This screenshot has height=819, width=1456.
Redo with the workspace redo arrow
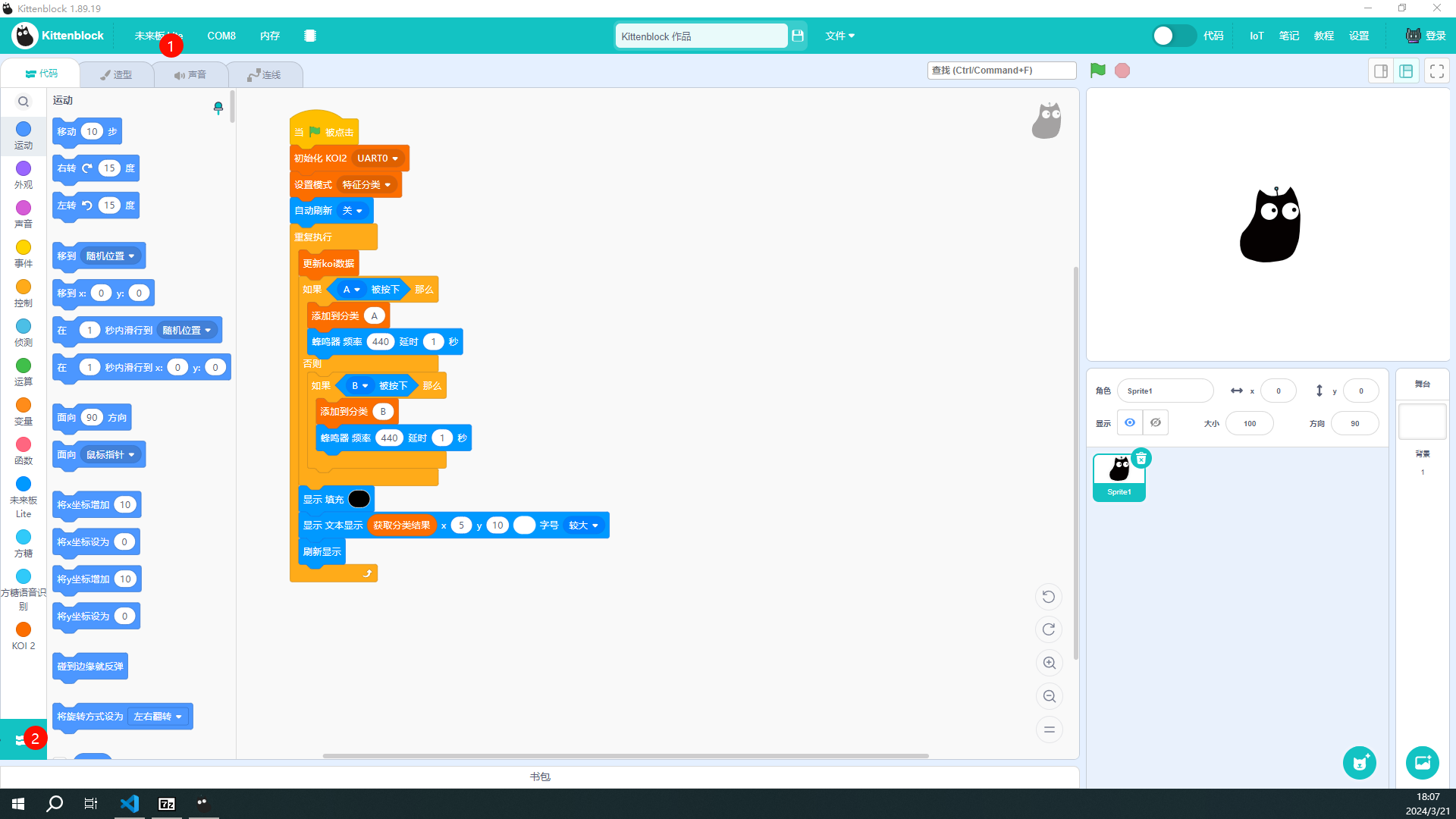click(x=1049, y=629)
